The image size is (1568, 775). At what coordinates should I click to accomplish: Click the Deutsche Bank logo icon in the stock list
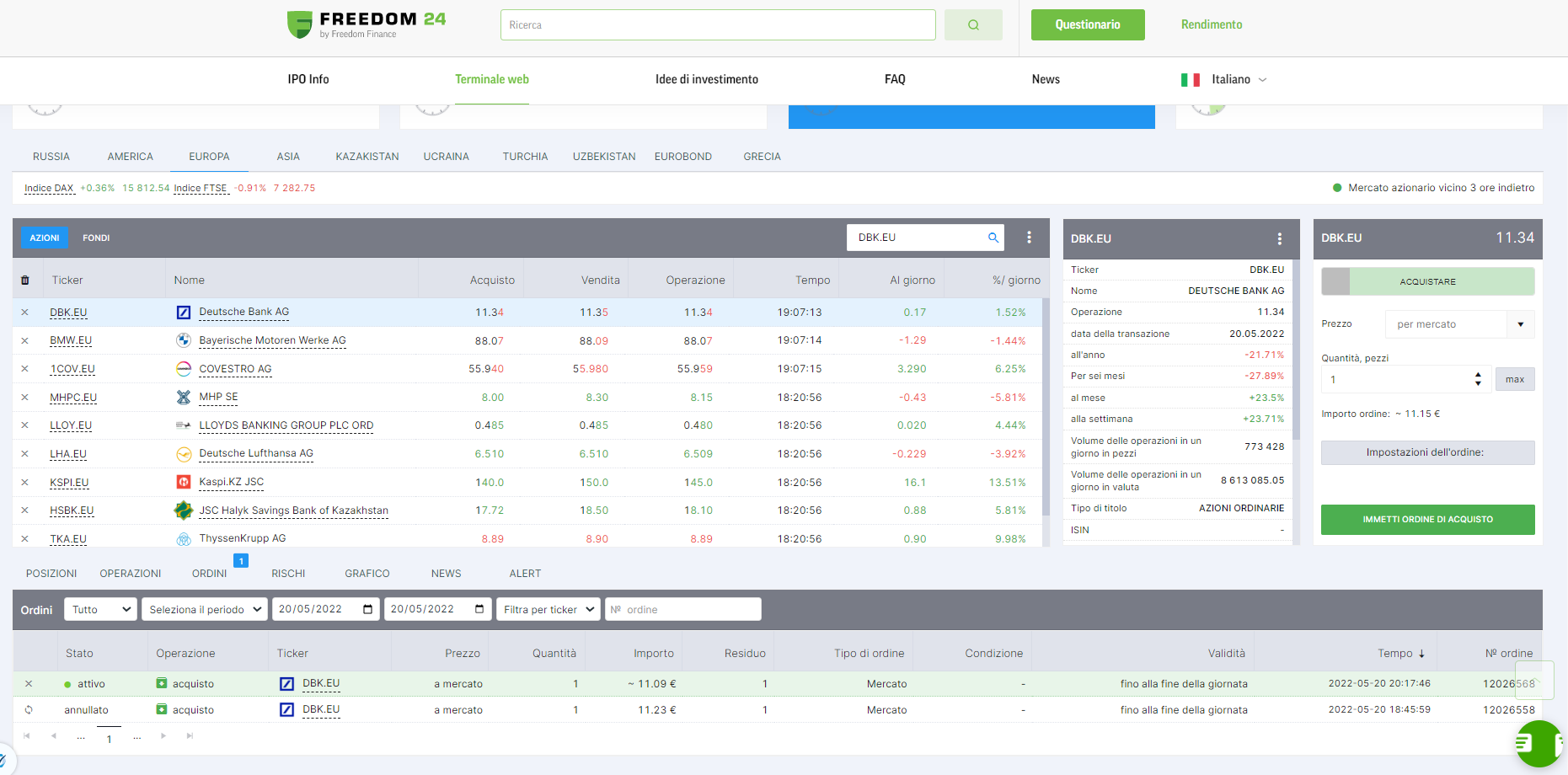(x=184, y=313)
